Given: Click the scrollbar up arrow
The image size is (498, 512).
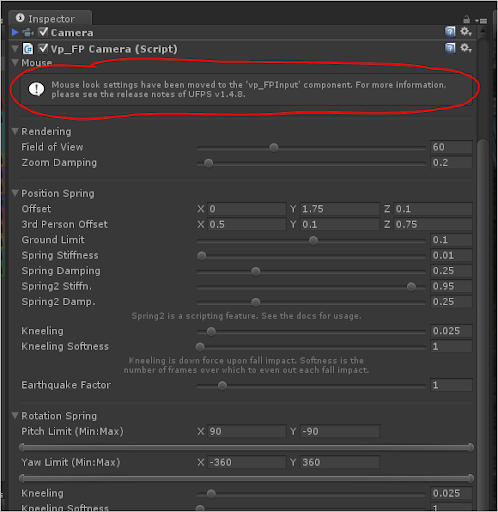Looking at the screenshot, I should [x=483, y=32].
